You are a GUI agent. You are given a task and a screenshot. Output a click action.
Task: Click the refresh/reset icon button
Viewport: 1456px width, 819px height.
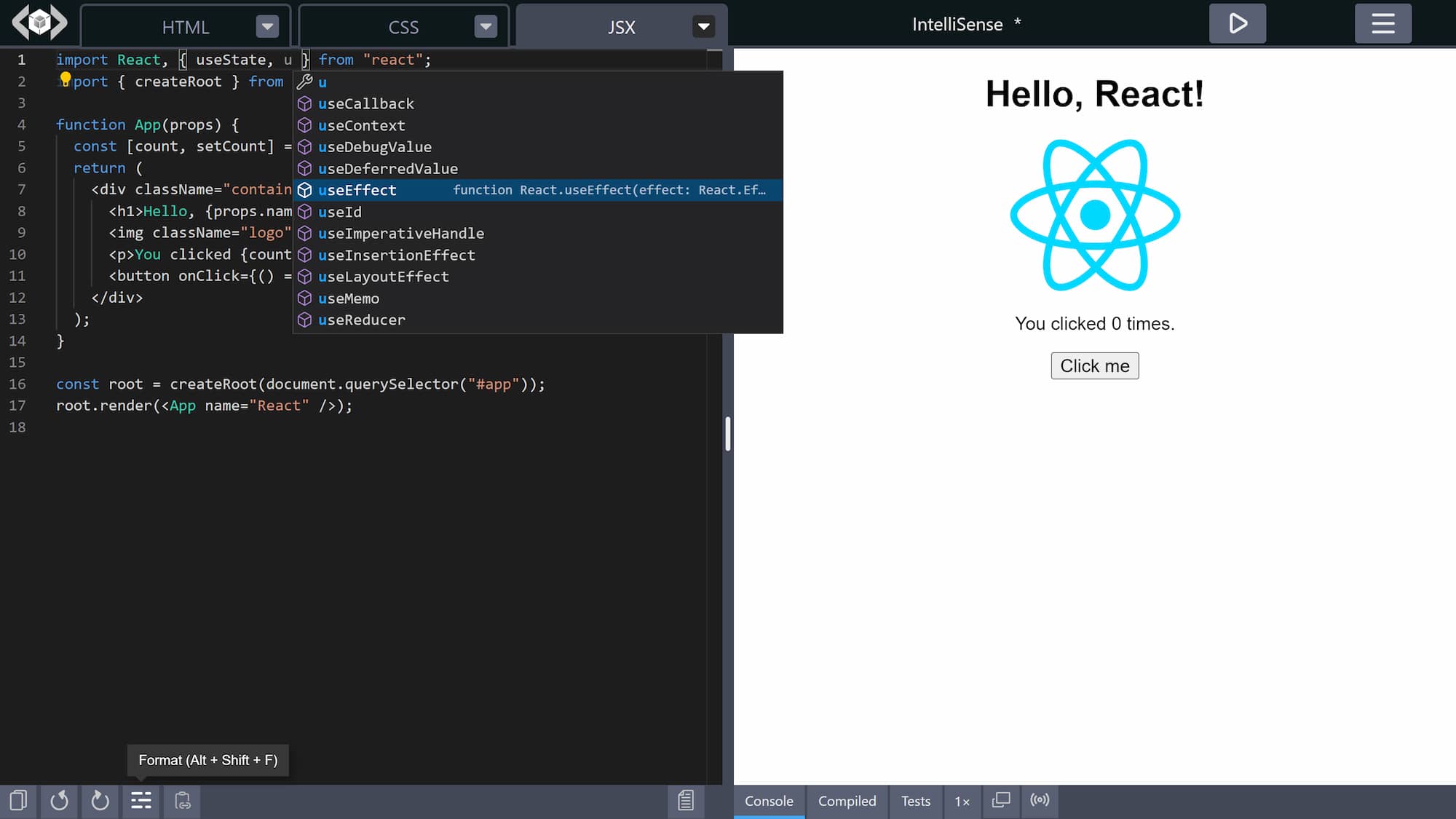click(59, 800)
